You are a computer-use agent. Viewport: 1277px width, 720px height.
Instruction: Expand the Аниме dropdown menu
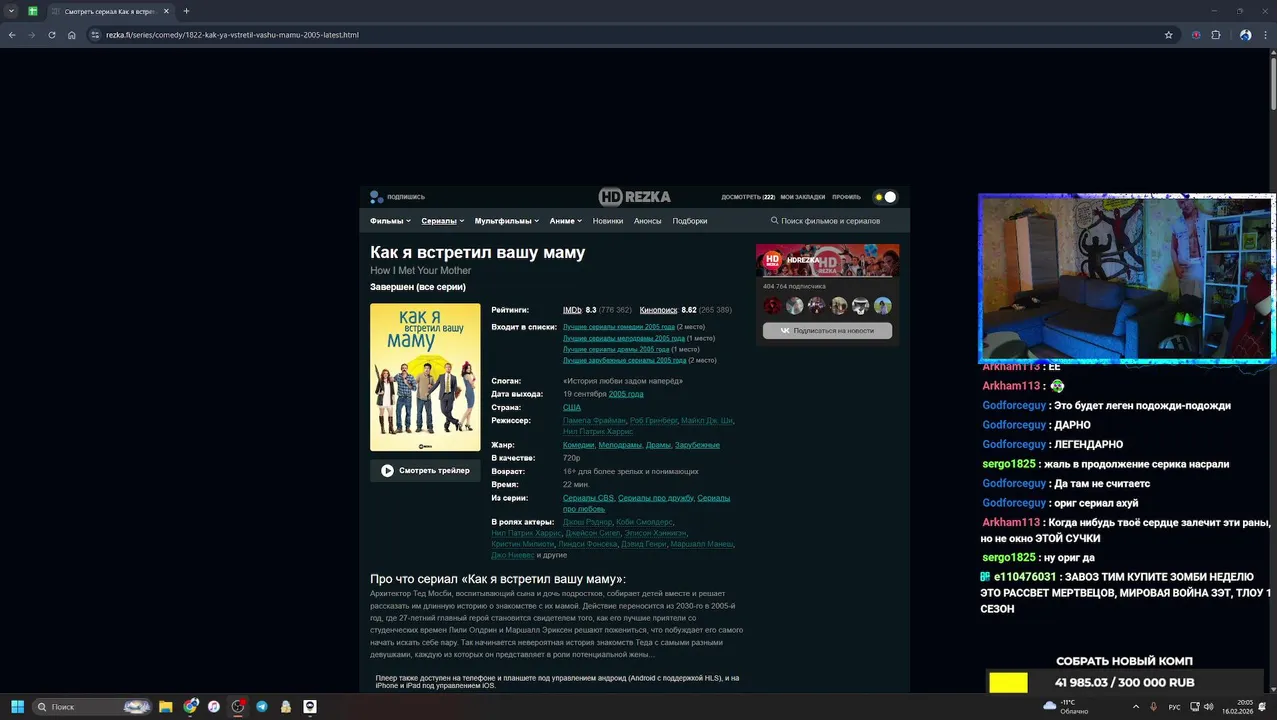click(565, 221)
